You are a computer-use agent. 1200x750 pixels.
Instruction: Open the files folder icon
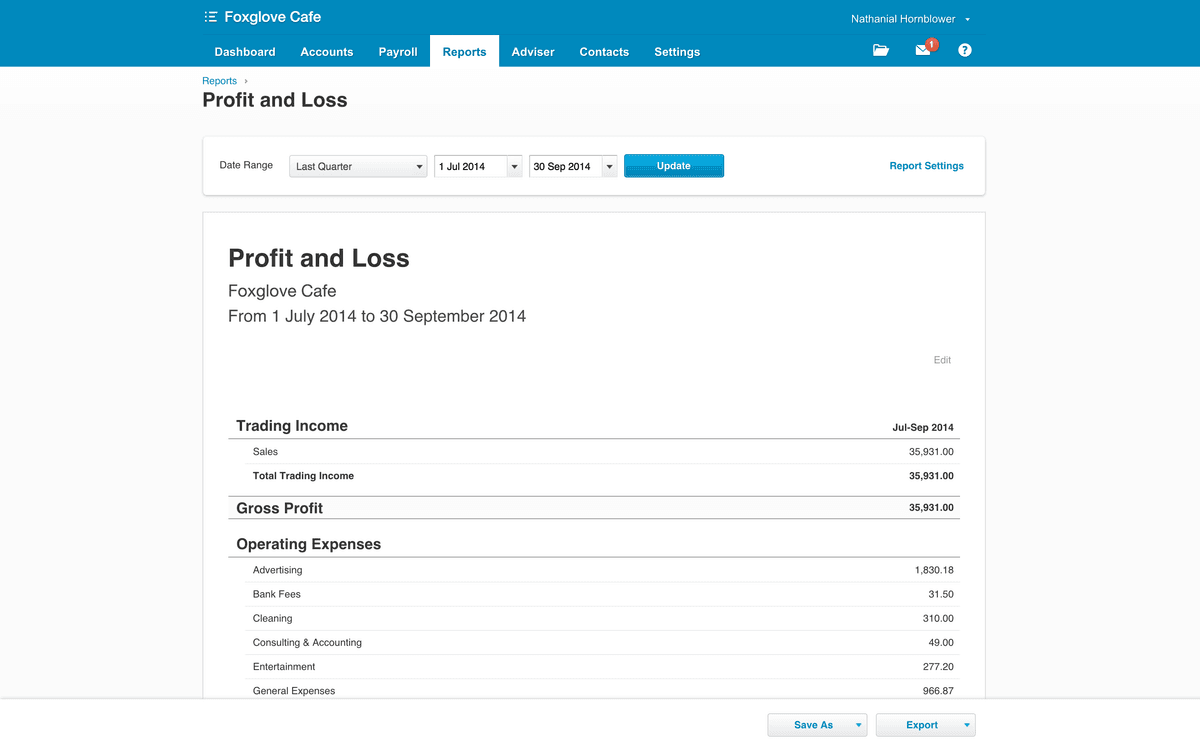880,50
